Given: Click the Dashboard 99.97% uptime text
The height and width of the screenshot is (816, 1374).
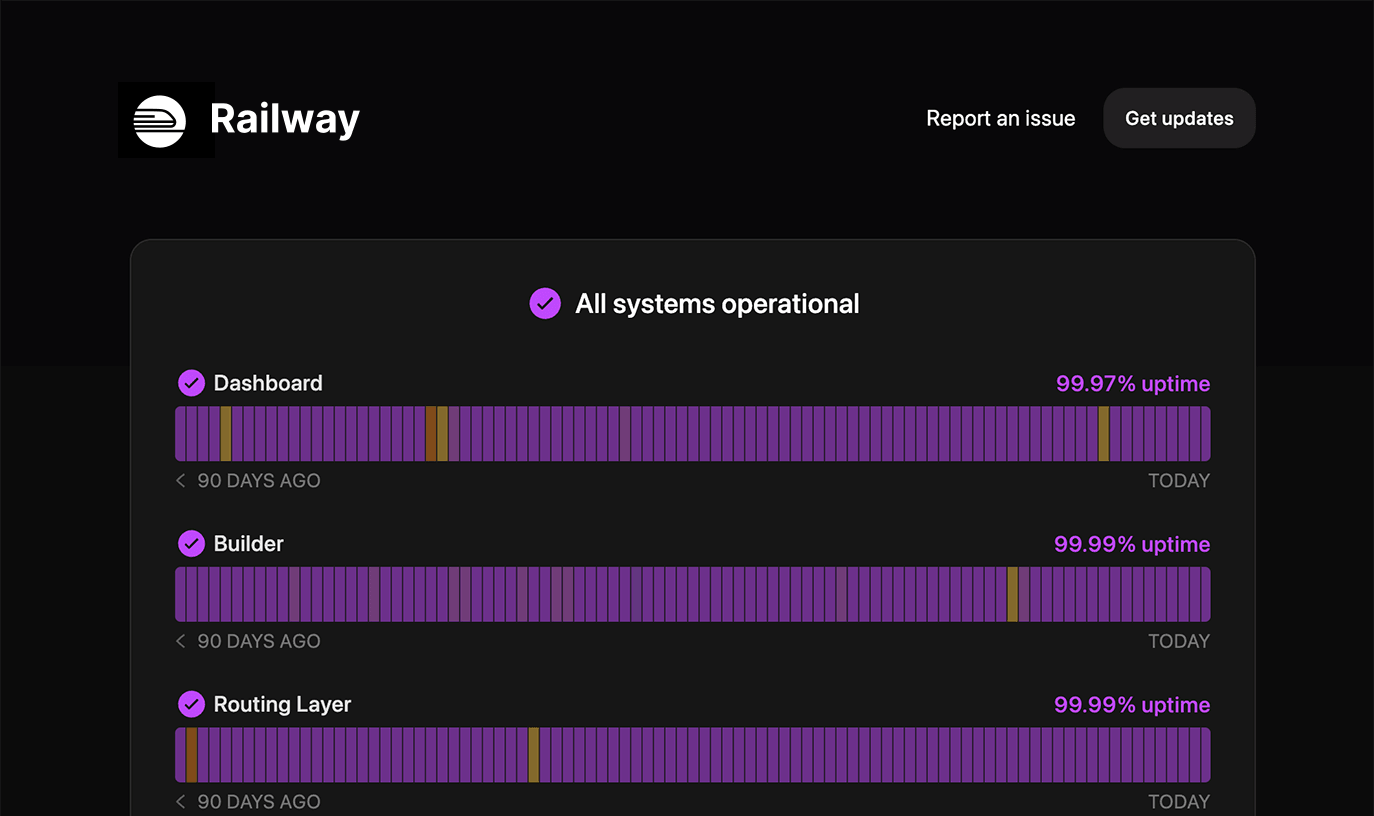Looking at the screenshot, I should point(1132,384).
